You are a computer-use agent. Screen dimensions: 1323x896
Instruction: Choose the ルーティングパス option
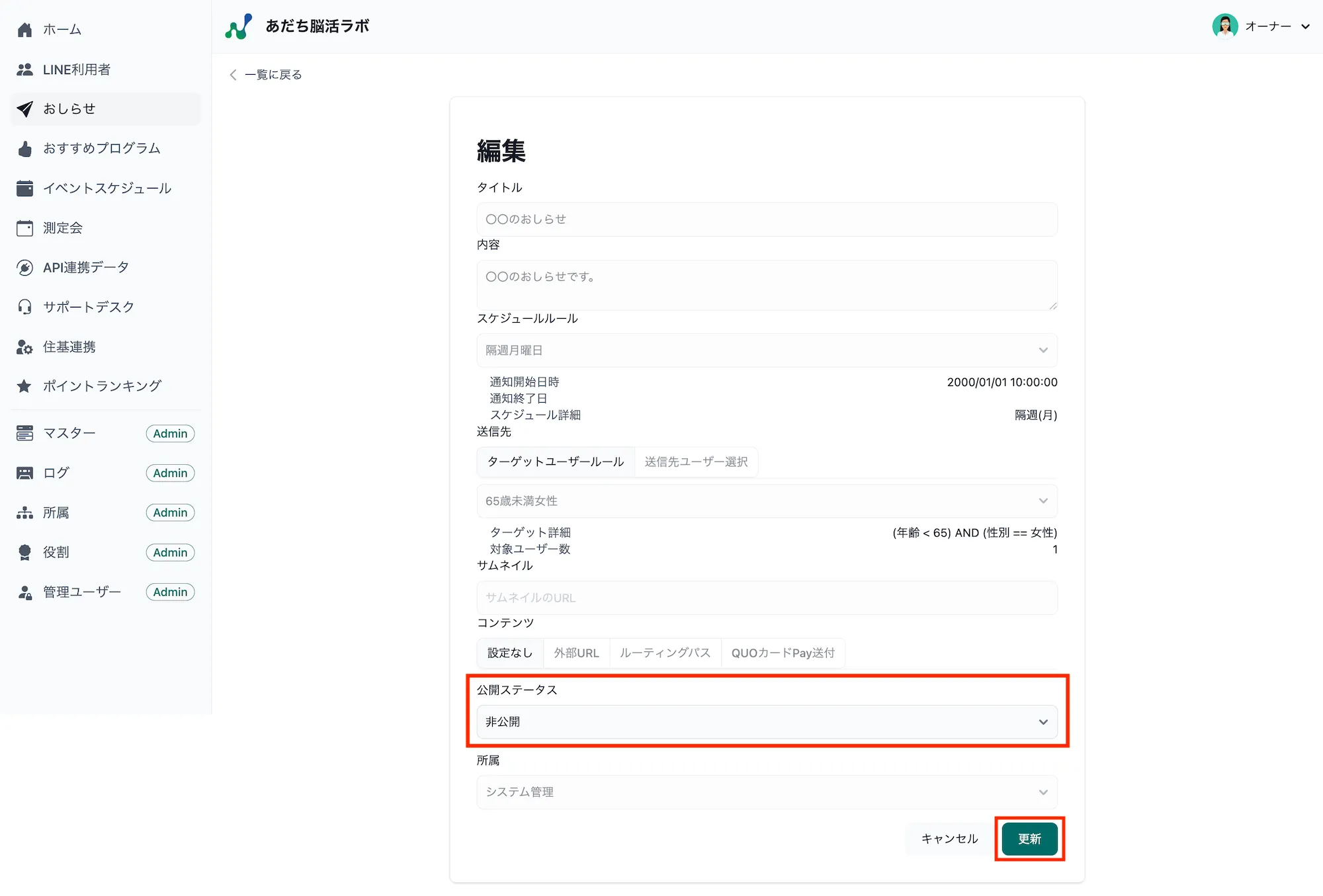[x=665, y=653]
